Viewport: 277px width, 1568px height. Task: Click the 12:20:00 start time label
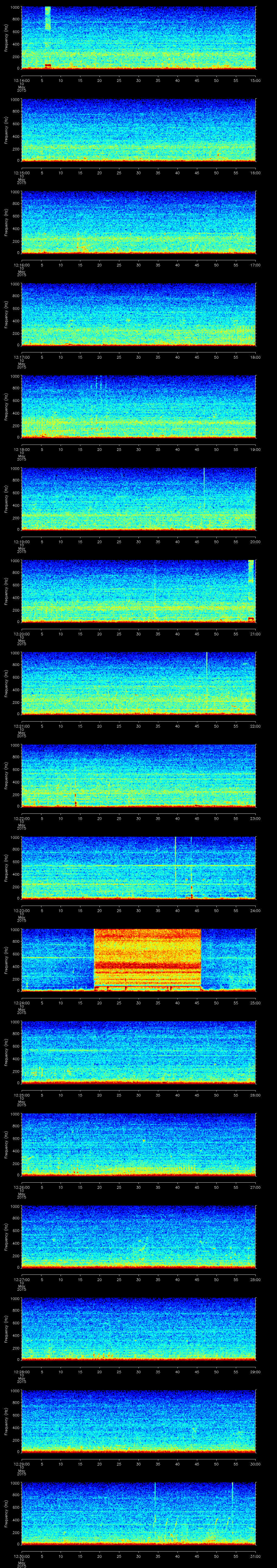click(21, 634)
